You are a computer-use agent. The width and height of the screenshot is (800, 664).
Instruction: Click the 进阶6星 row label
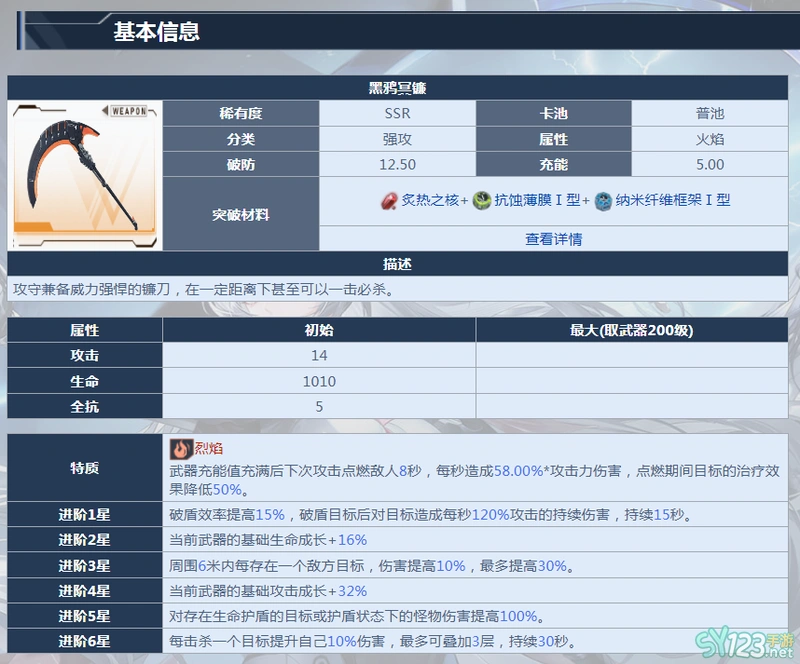point(85,641)
